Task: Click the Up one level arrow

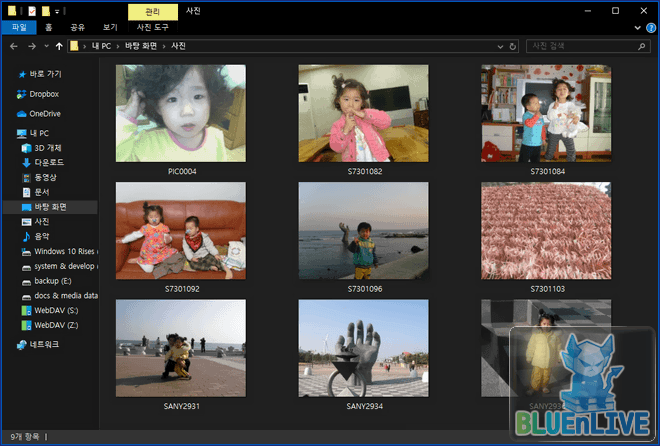Action: (59, 46)
